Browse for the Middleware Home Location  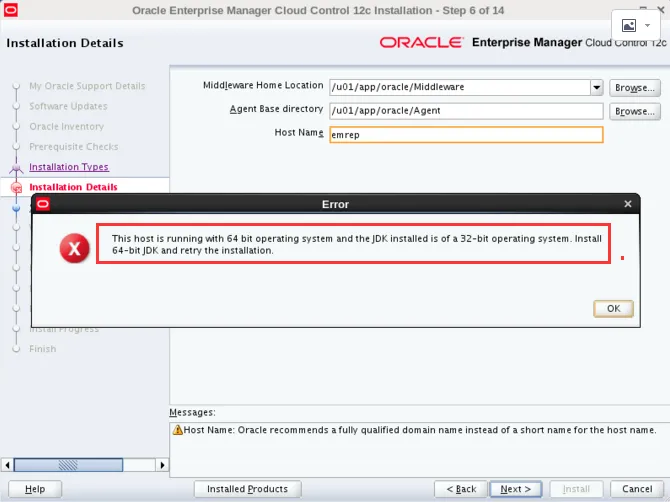click(x=635, y=88)
